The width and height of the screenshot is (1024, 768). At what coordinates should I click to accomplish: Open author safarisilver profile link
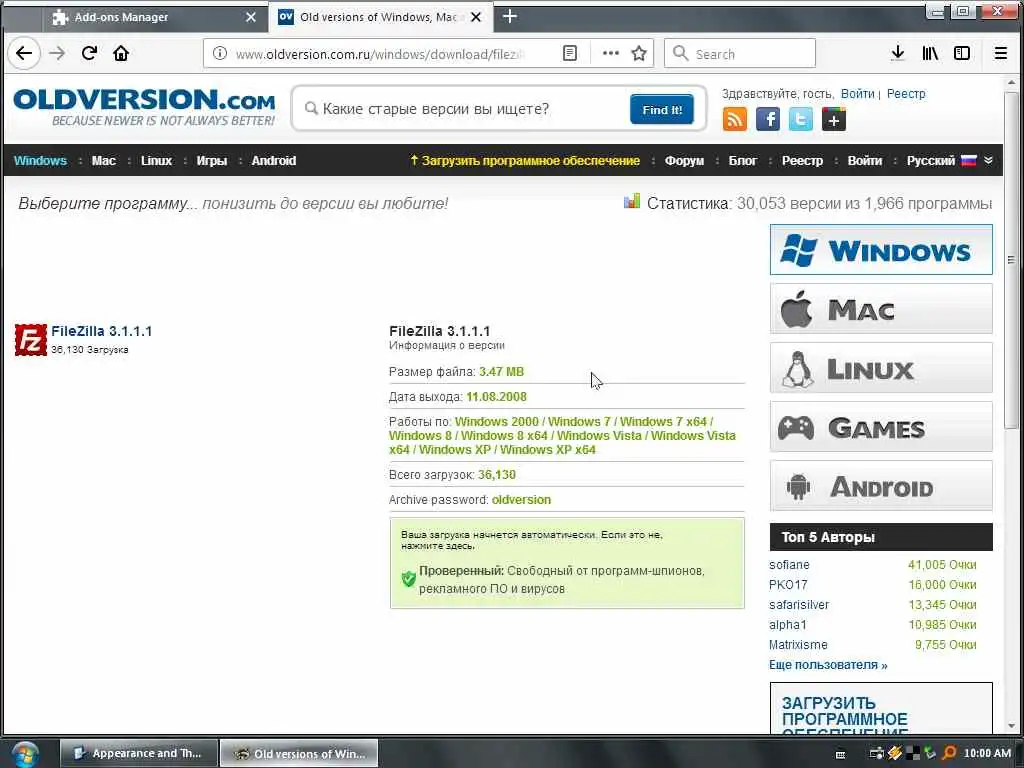(x=799, y=605)
